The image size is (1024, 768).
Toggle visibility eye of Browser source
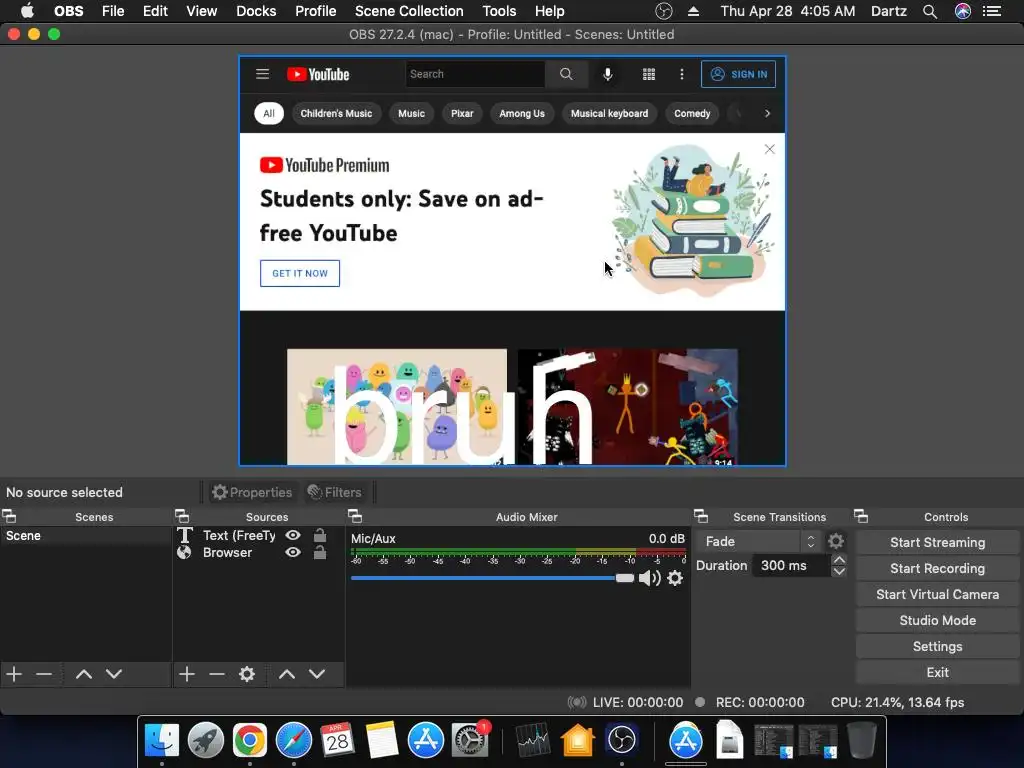[293, 552]
